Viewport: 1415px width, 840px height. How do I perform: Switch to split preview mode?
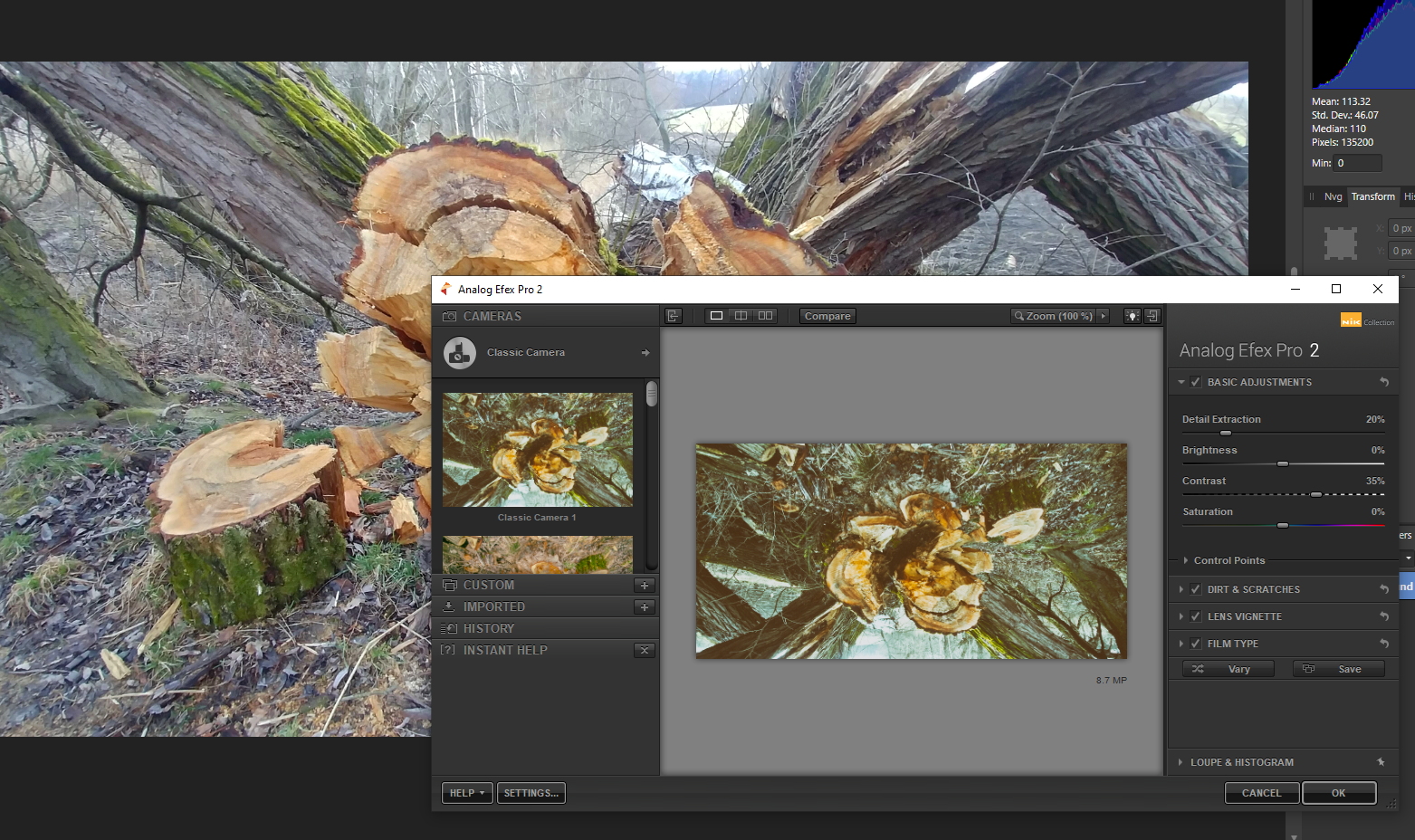point(741,316)
